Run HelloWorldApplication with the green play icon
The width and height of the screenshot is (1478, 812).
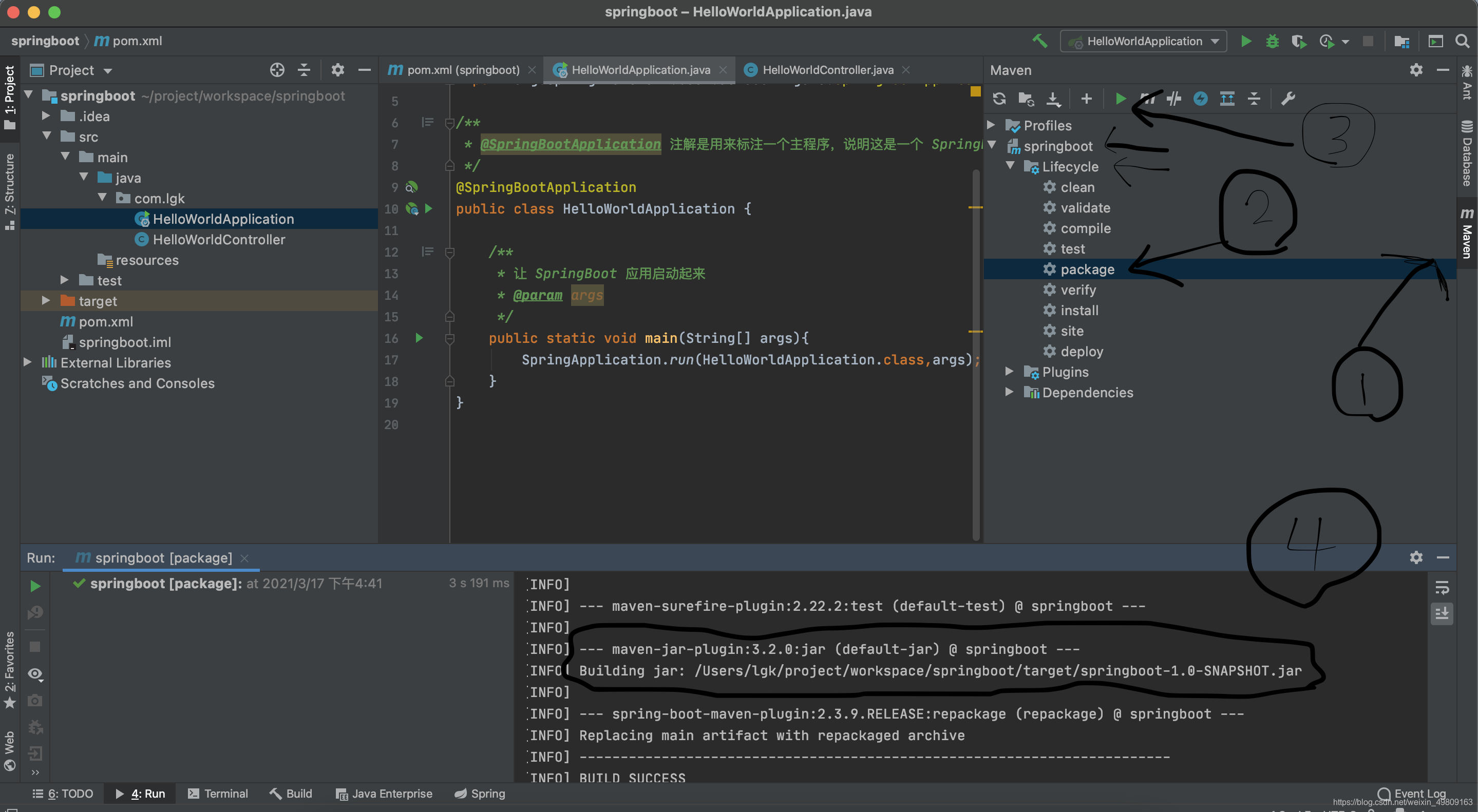pyautogui.click(x=1246, y=41)
